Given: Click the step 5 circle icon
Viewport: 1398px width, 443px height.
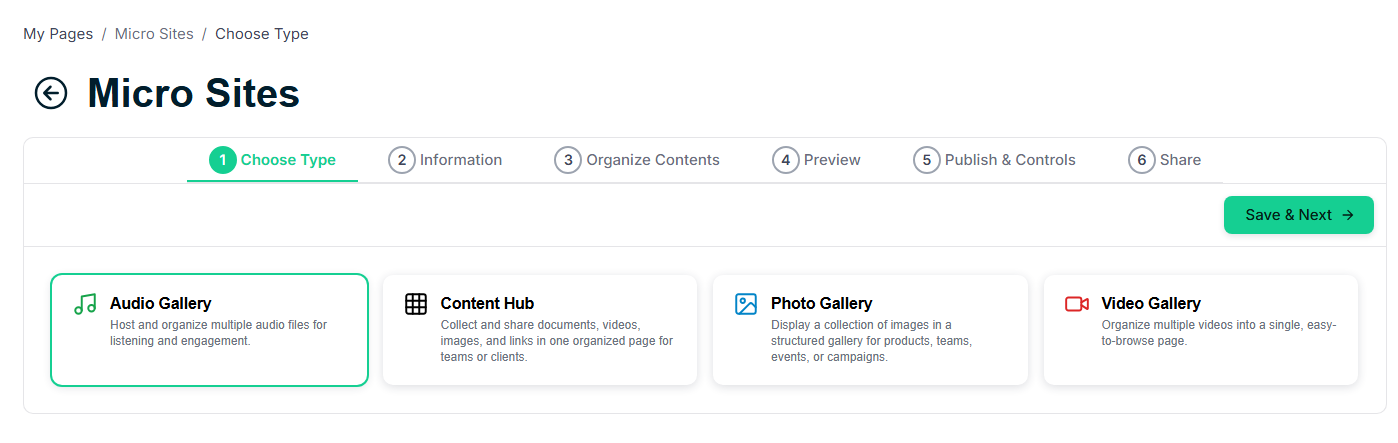Looking at the screenshot, I should pos(927,160).
